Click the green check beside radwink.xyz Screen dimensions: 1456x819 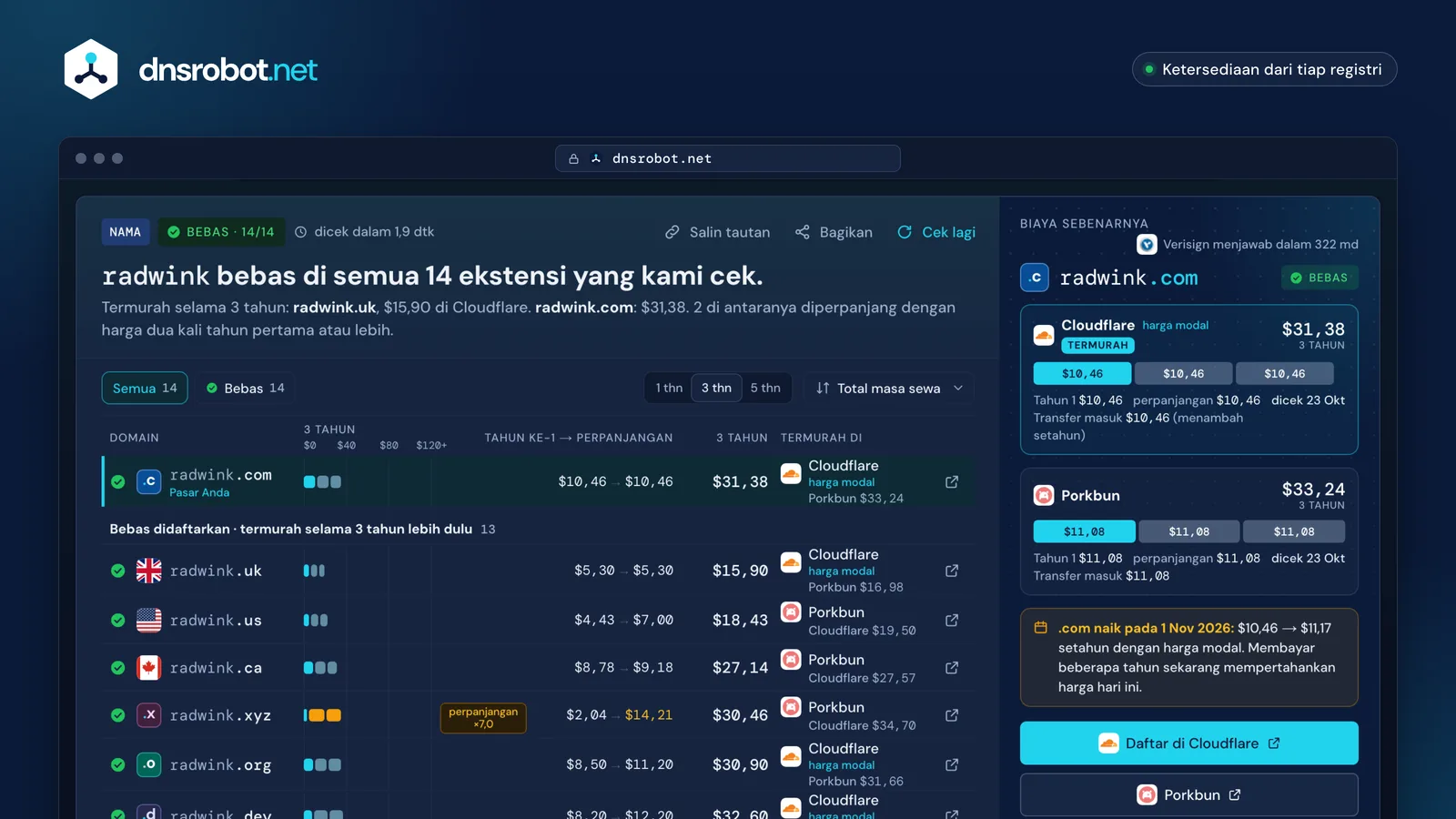[118, 715]
